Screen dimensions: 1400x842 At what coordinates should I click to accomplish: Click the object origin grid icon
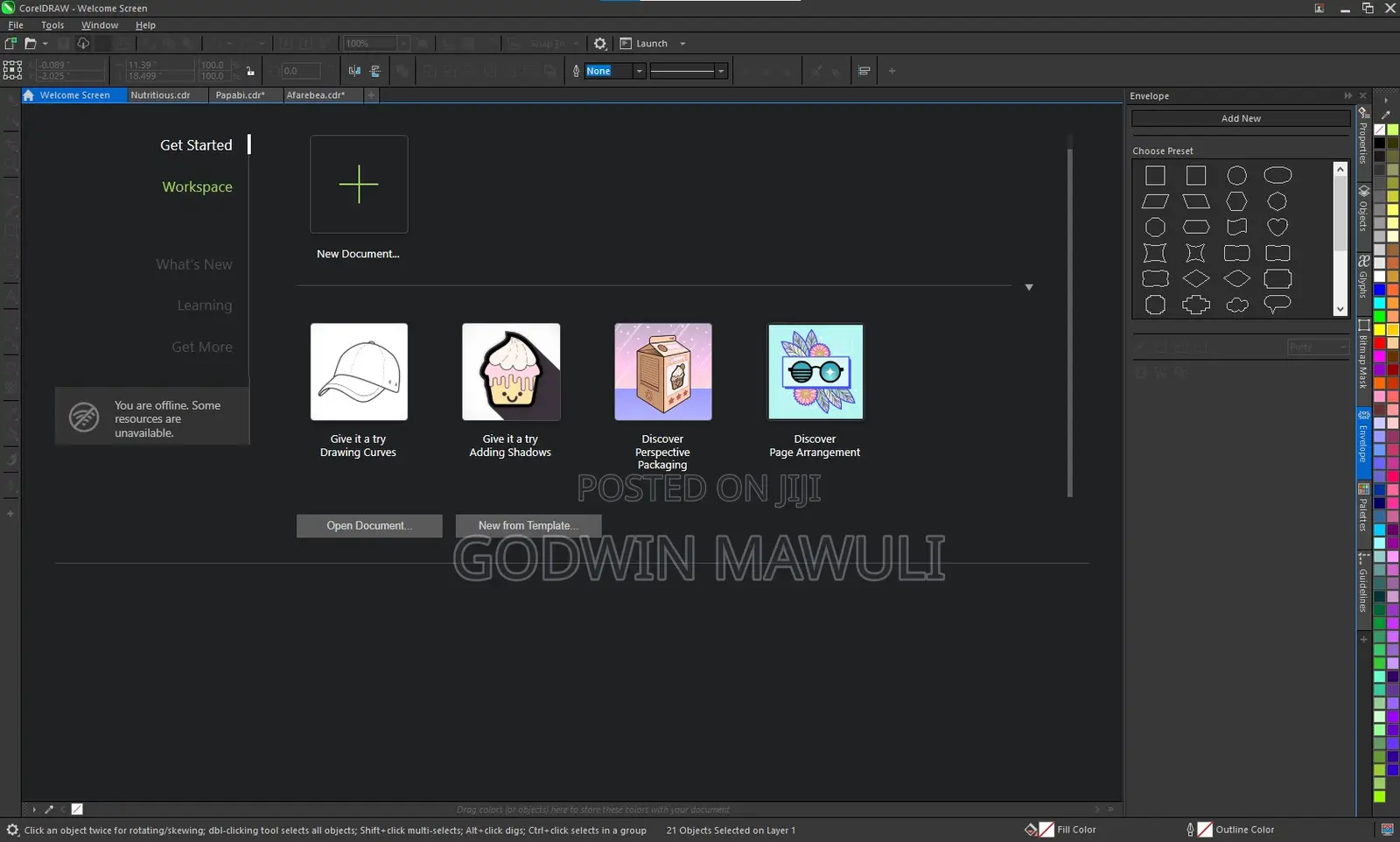[12, 70]
